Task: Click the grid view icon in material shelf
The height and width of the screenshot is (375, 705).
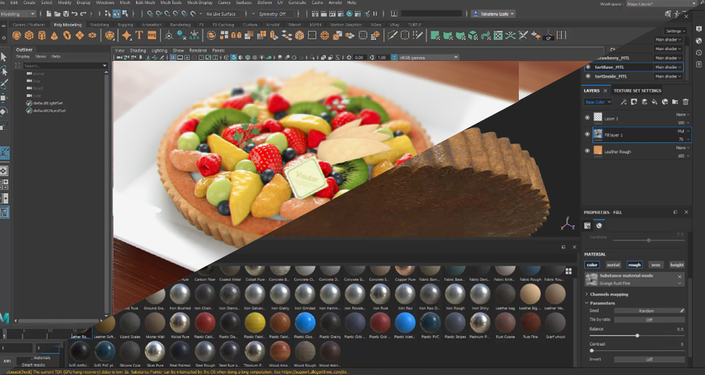Action: point(569,271)
